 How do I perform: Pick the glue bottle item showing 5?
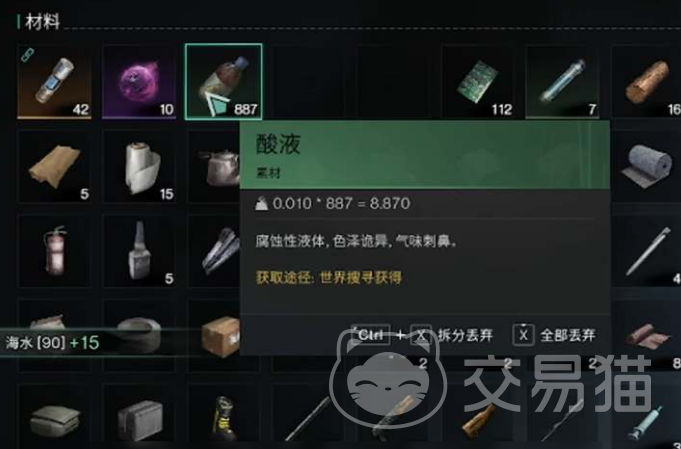click(x=139, y=251)
